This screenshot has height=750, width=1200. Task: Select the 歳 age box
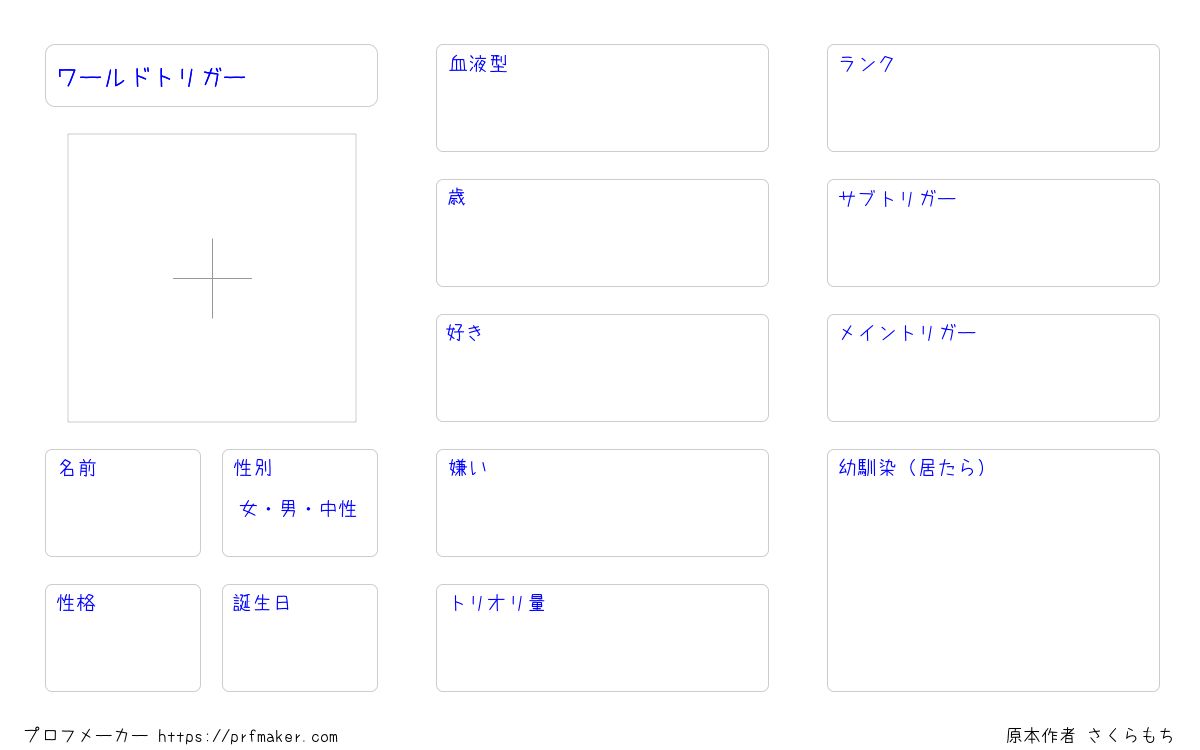pos(602,233)
